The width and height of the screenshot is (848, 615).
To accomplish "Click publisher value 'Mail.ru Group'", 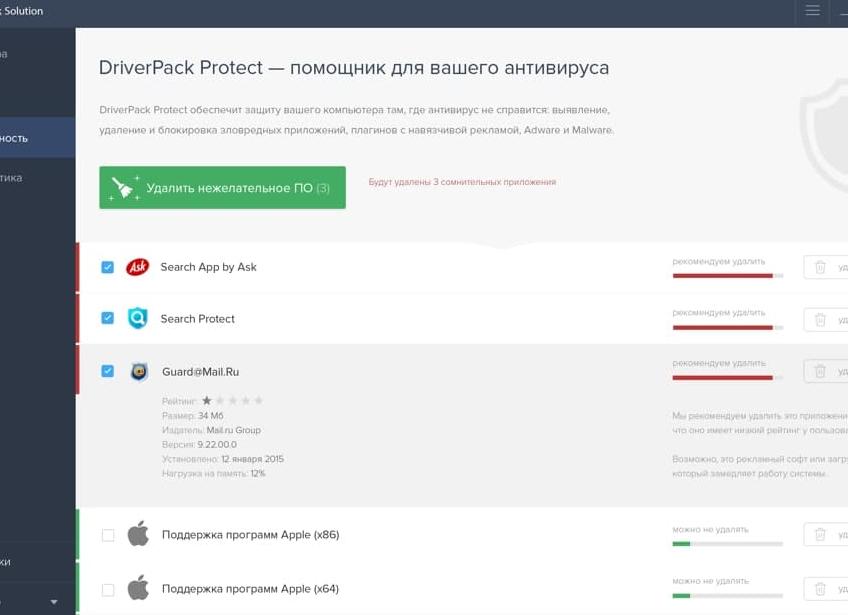I will 234,430.
